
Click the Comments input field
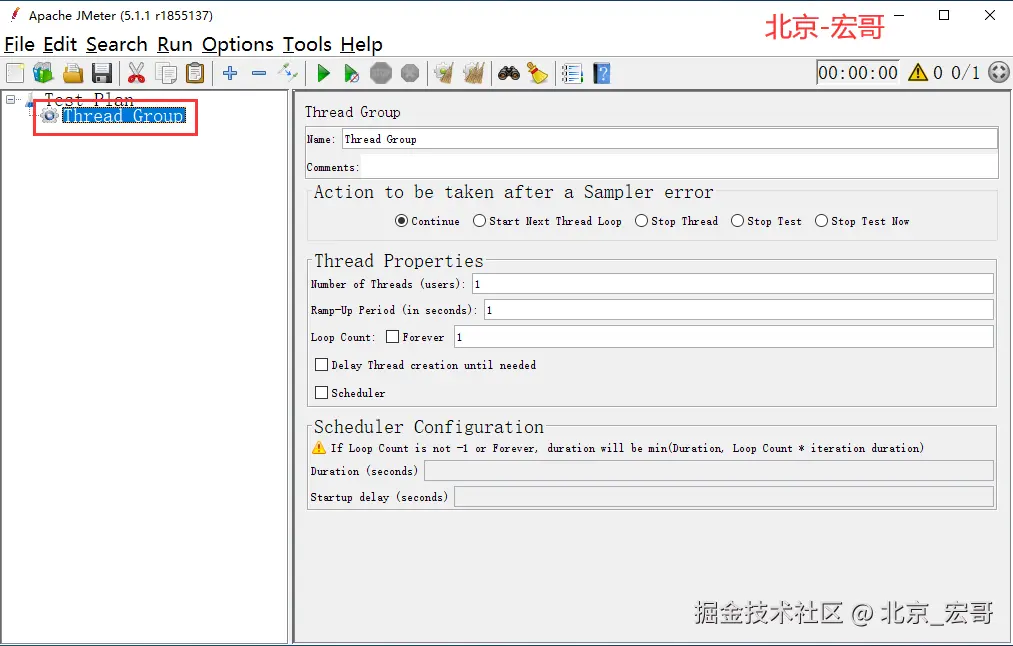(x=678, y=167)
